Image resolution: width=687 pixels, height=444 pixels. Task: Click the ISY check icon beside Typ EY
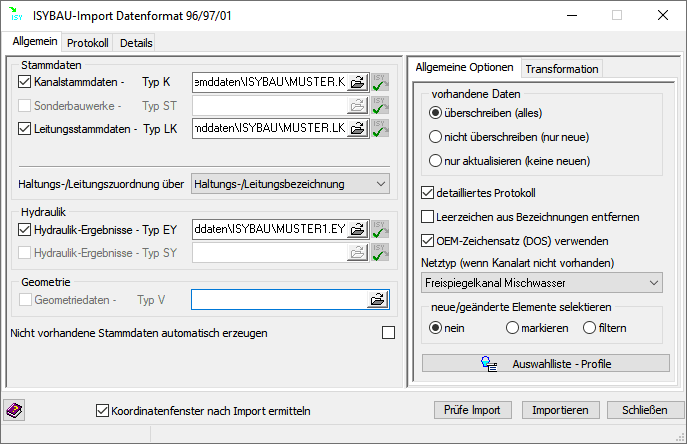pos(380,230)
